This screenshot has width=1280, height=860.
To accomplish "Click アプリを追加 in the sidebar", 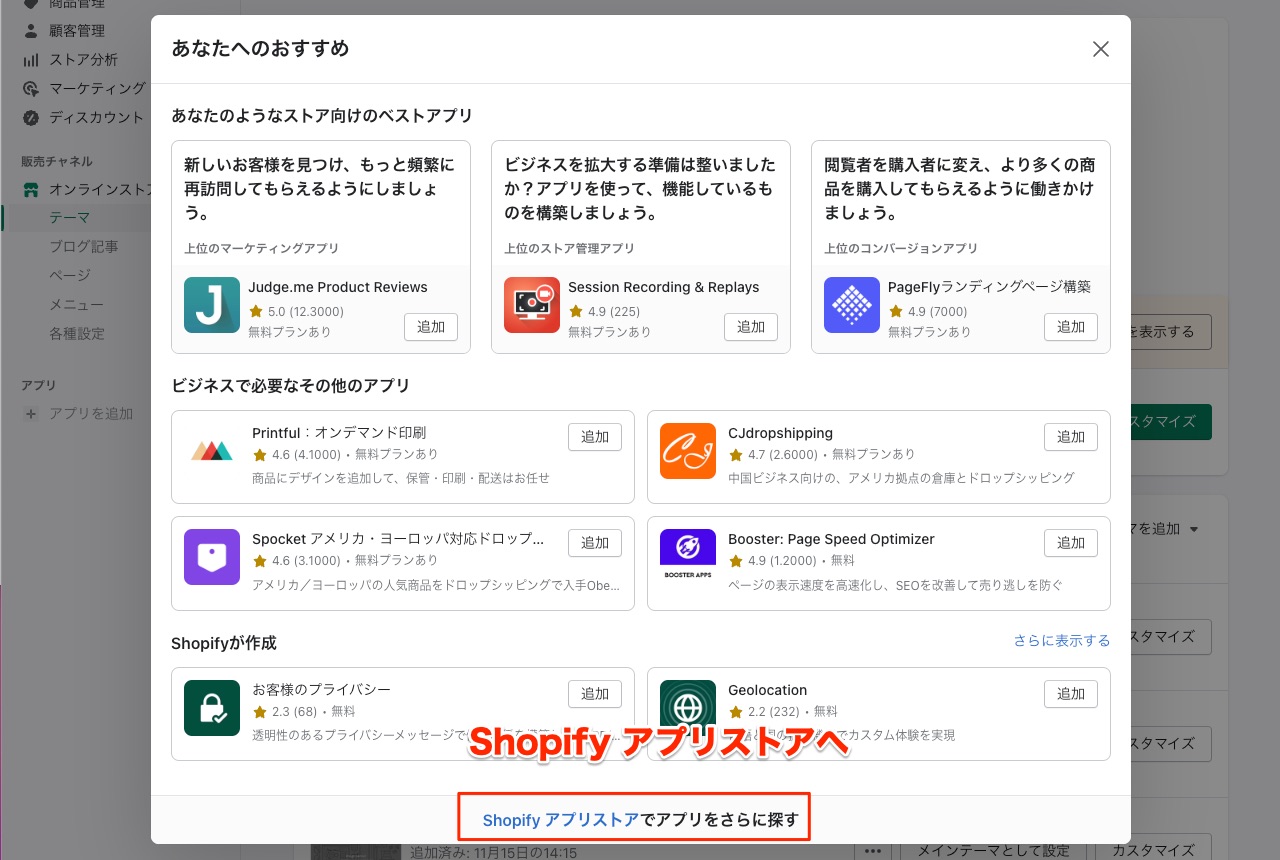I will pos(91,414).
